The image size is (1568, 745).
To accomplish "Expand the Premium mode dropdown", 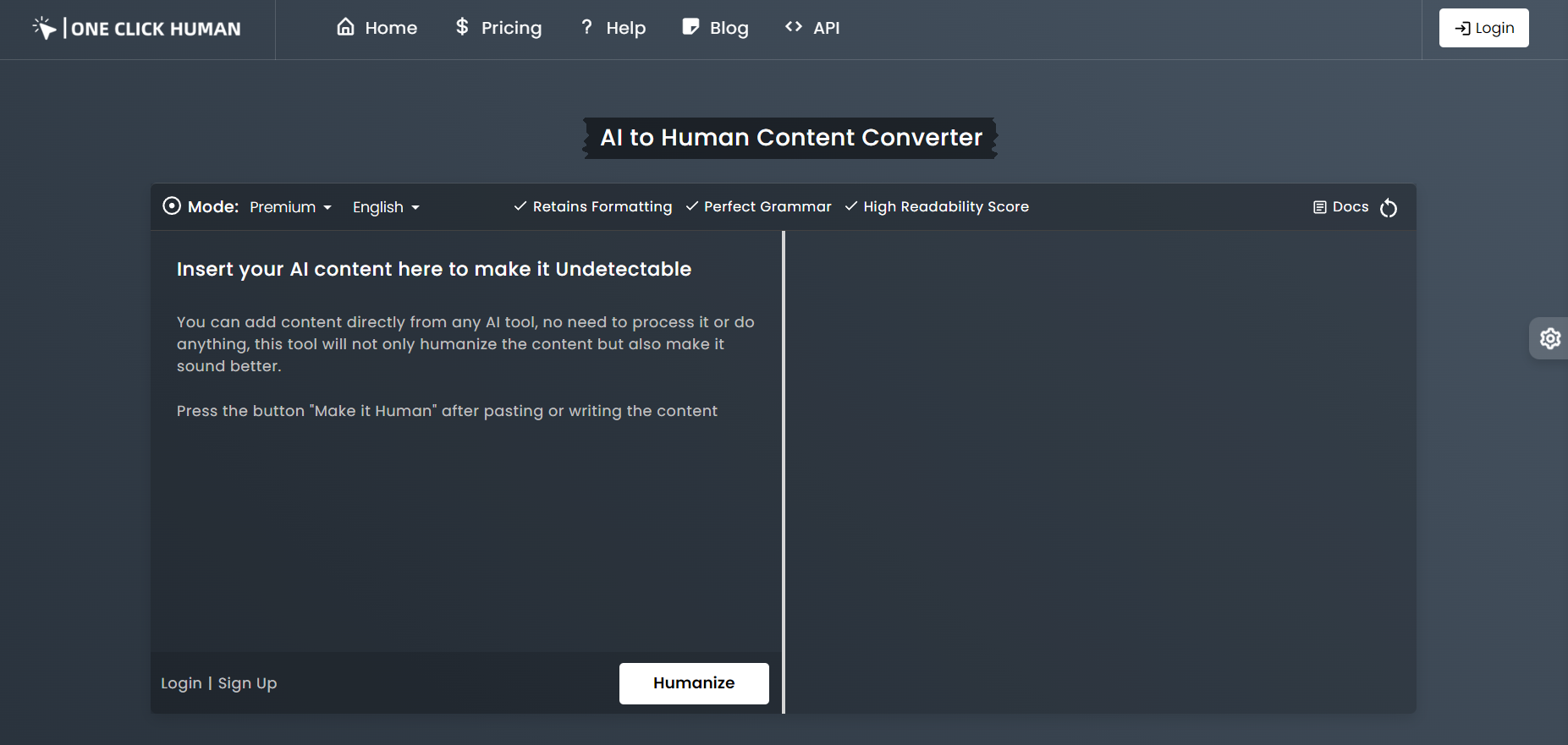I will [x=290, y=207].
